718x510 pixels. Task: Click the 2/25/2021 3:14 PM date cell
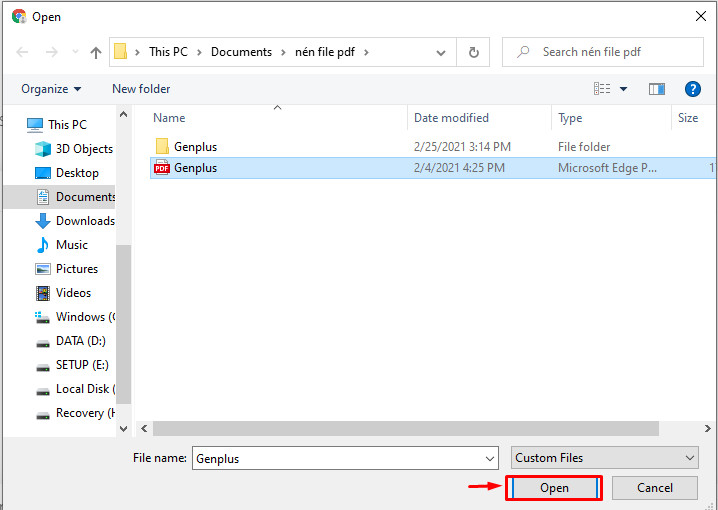(x=462, y=146)
